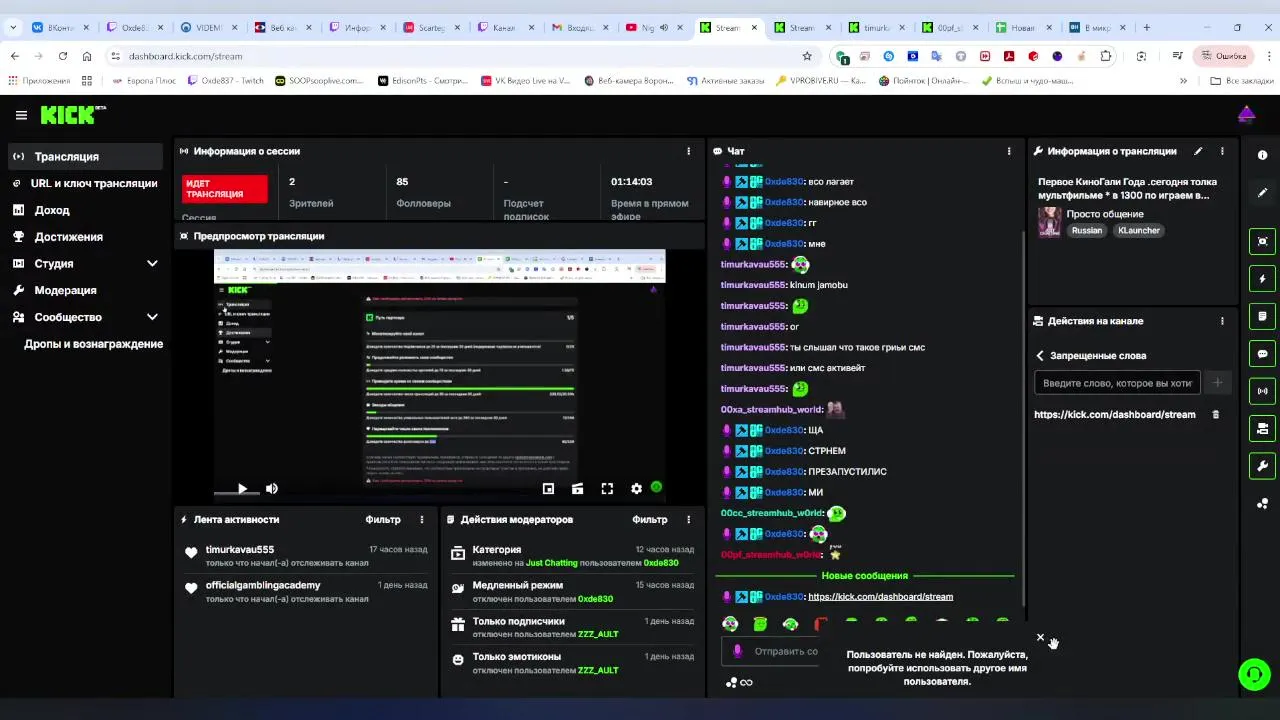
Task: Toggle the moderator actions widget icon
Action: coord(1262,316)
